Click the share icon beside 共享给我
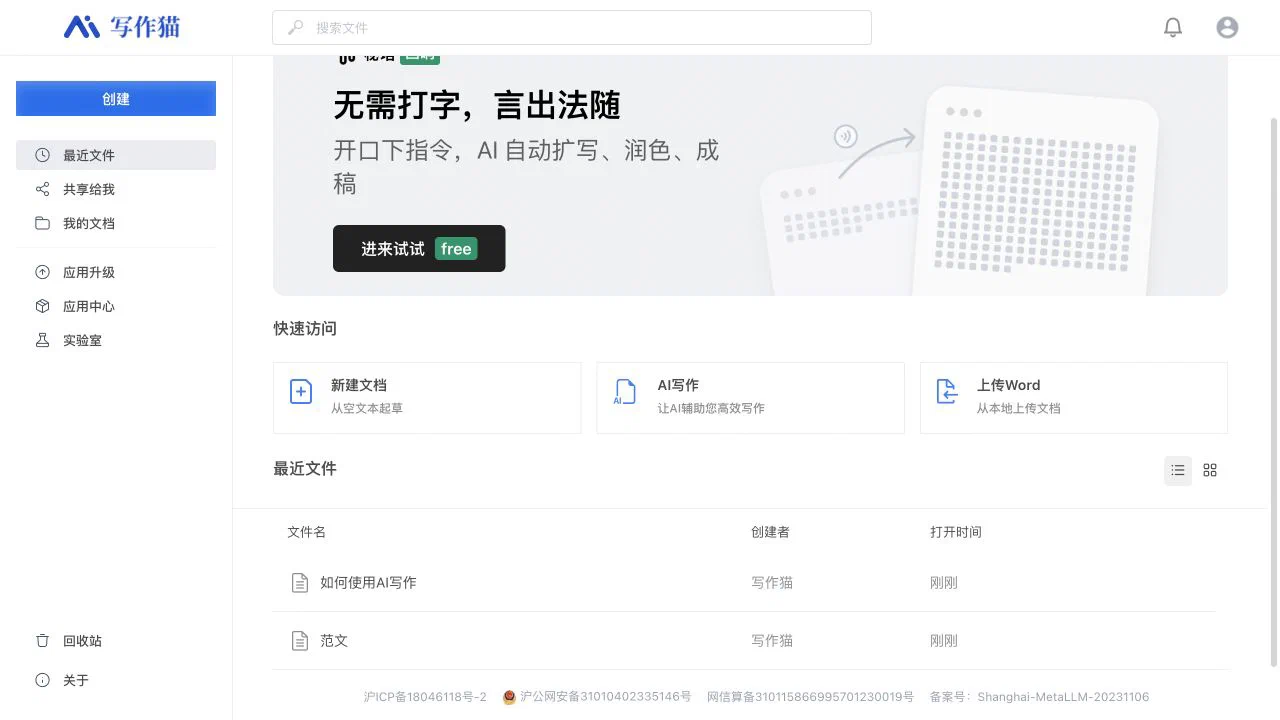Image resolution: width=1280 pixels, height=720 pixels. click(42, 189)
